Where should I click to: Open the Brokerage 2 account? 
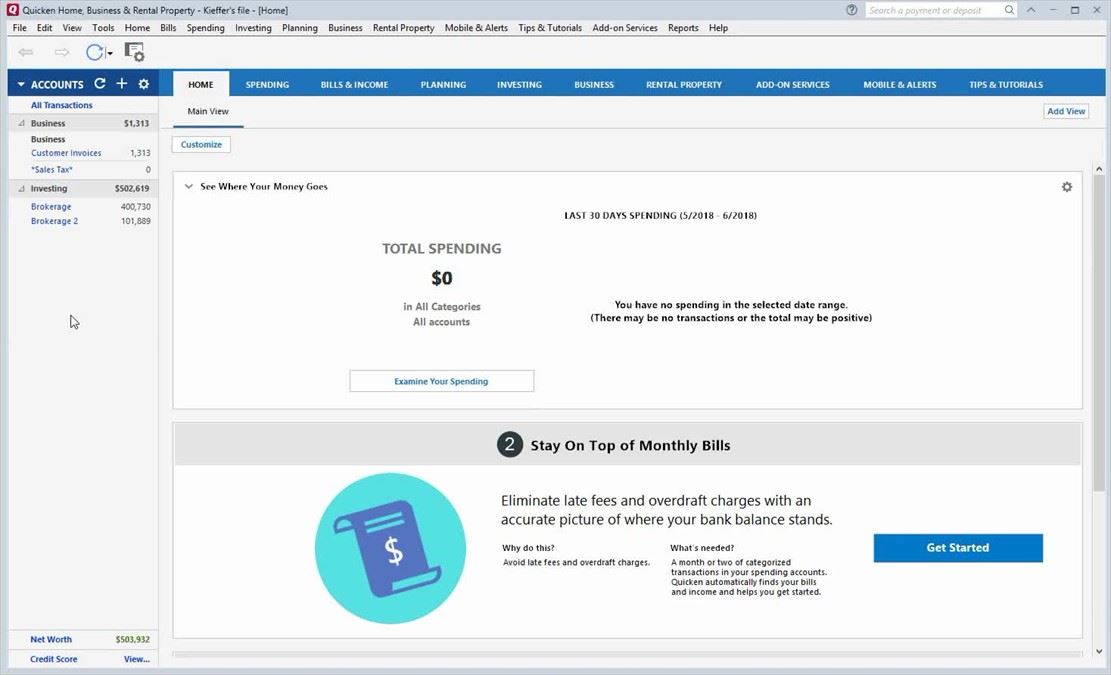point(54,221)
